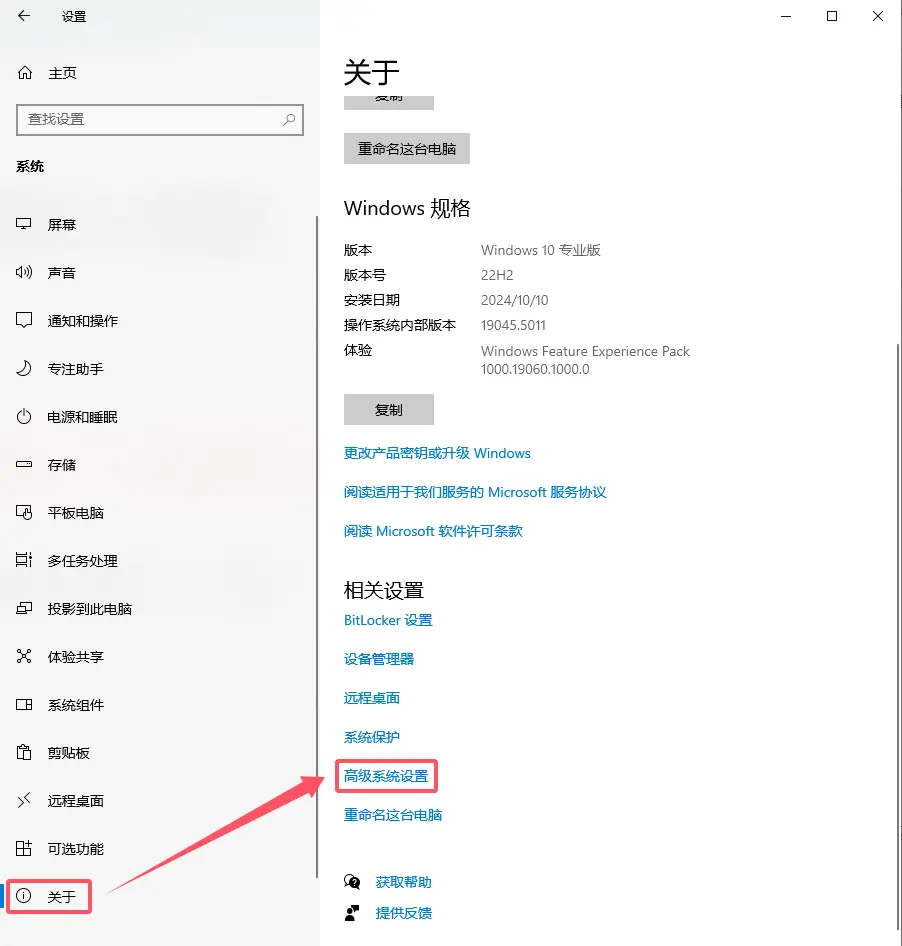Screen dimensions: 902x946
Task: Open 剪贴板 (Clipboard) settings
Action: (x=65, y=752)
